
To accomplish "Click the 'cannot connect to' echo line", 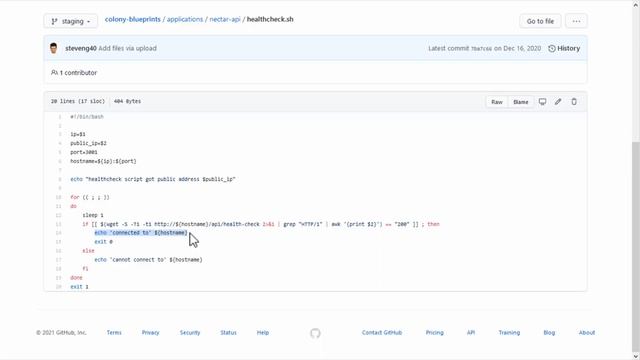I will [x=148, y=260].
